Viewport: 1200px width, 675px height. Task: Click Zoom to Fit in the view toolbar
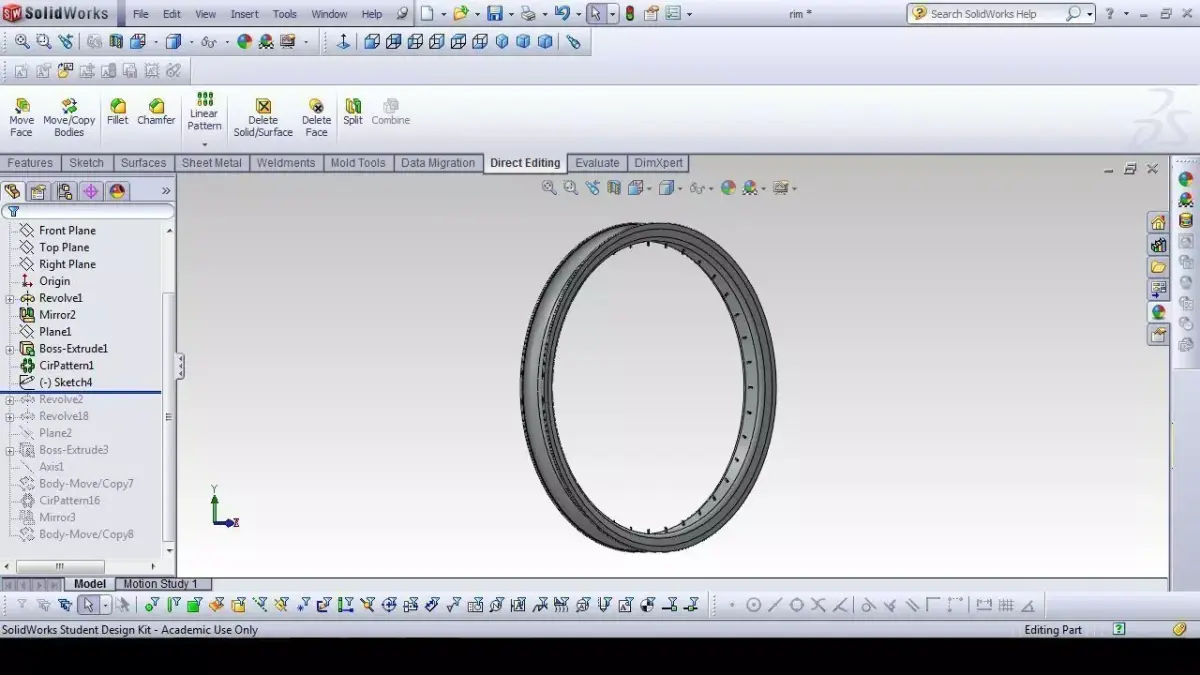tap(549, 187)
